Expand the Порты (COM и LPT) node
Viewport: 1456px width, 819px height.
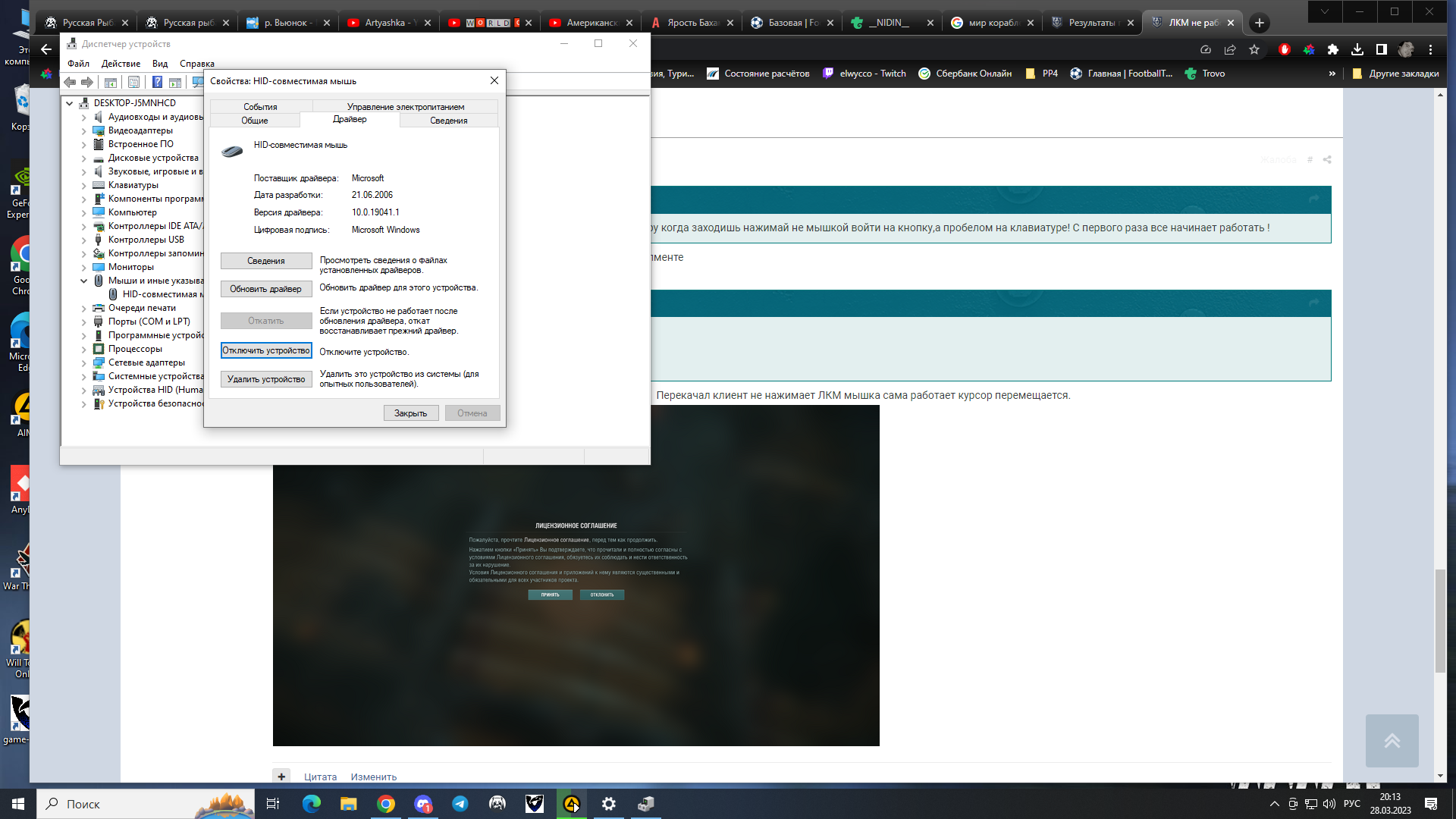tap(84, 322)
